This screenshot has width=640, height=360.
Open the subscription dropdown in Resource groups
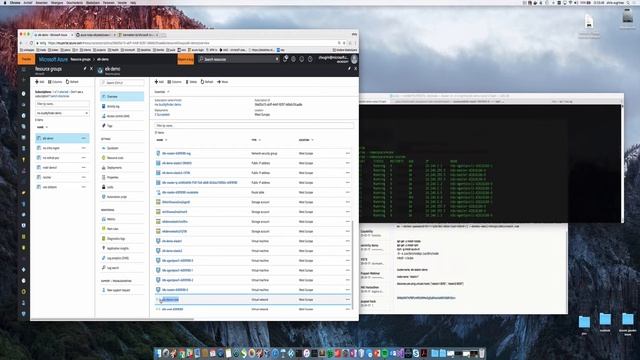coord(62,113)
